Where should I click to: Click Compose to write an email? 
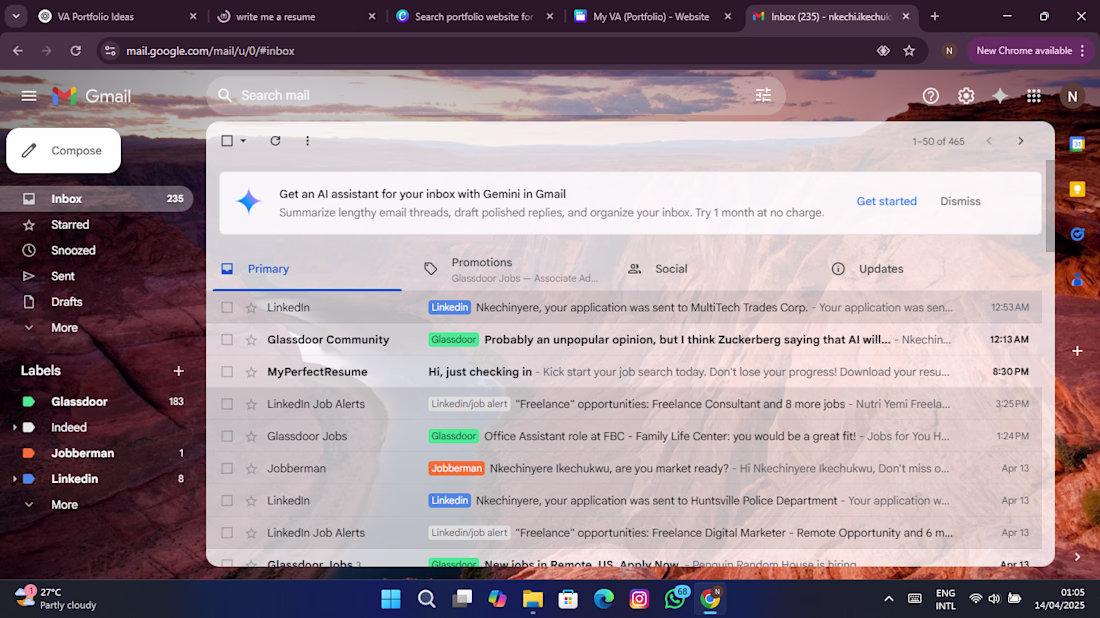point(63,151)
